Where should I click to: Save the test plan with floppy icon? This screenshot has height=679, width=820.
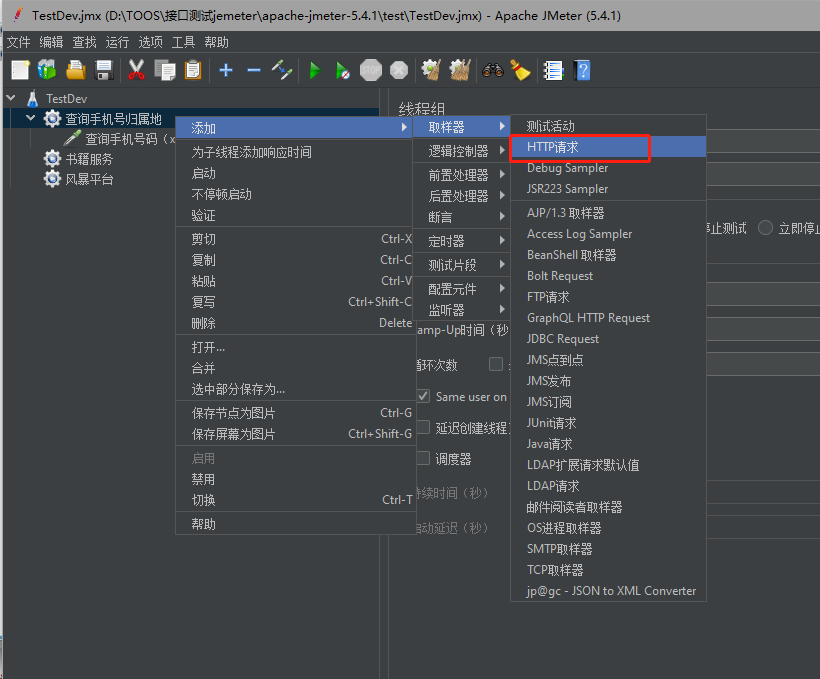[104, 70]
